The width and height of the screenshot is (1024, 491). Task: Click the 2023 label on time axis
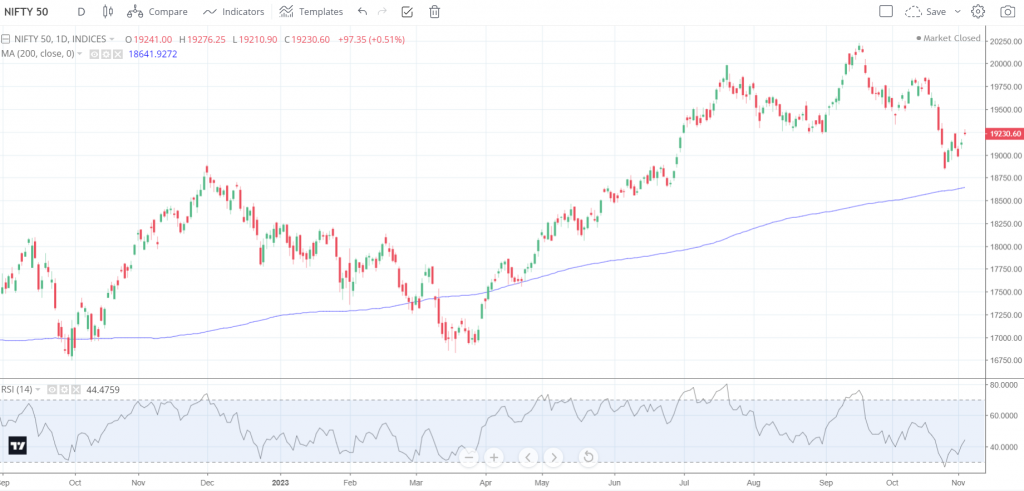280,485
